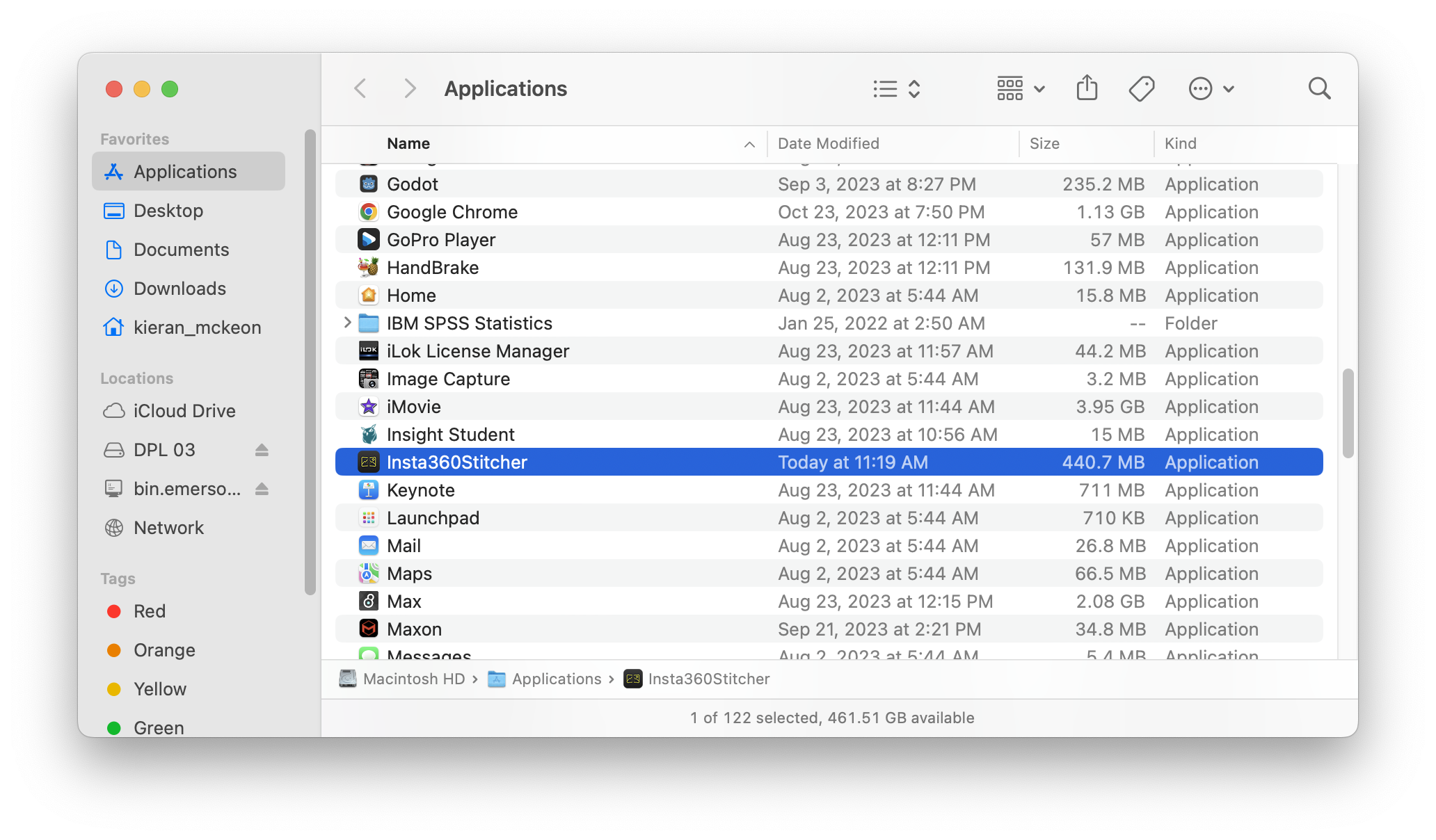Select the Launchpad row name

[x=433, y=518]
